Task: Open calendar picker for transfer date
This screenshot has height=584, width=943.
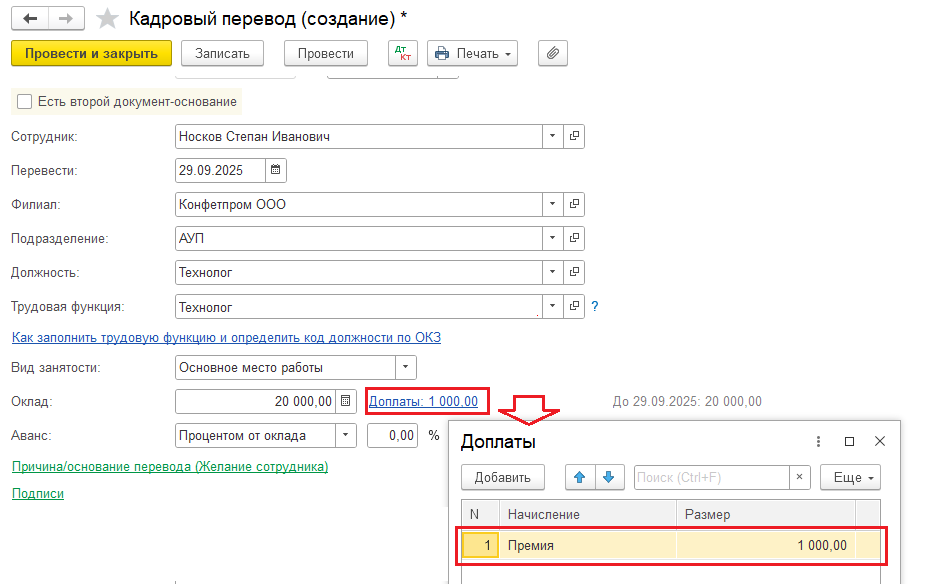Action: coord(276,170)
